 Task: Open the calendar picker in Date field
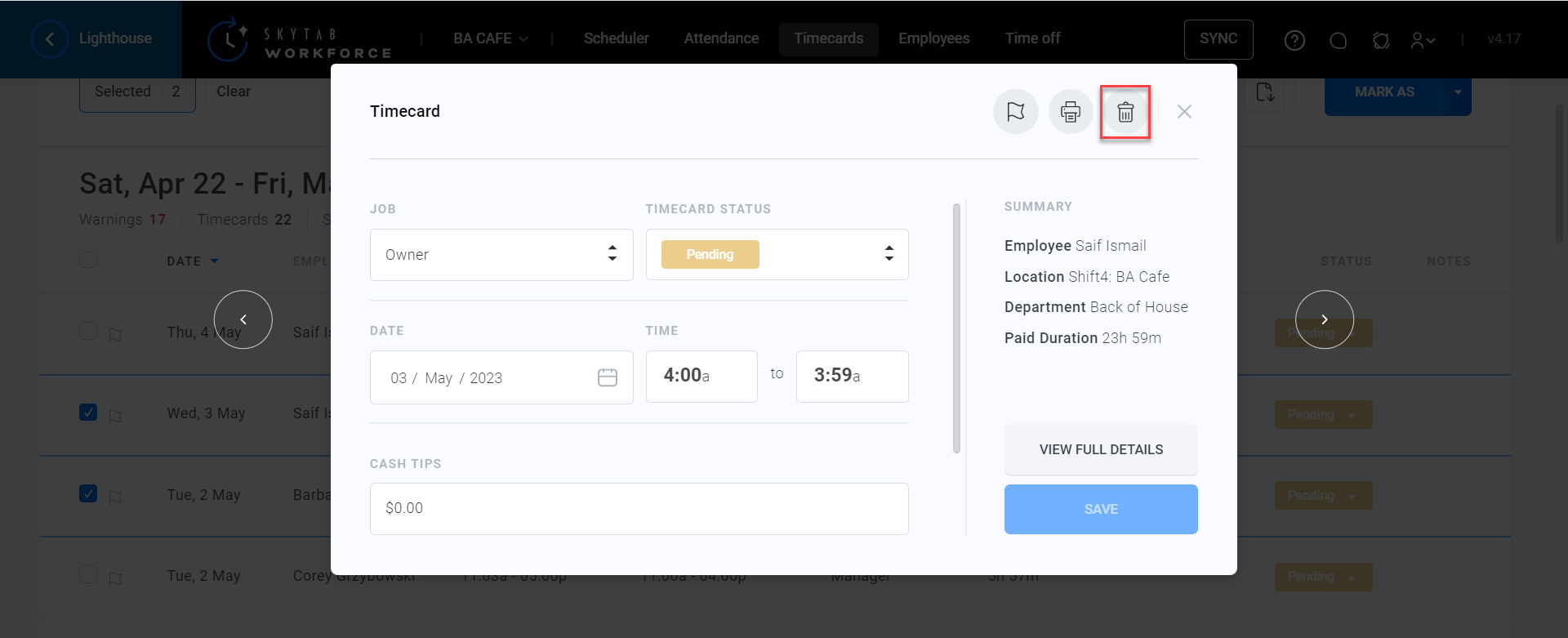[607, 377]
